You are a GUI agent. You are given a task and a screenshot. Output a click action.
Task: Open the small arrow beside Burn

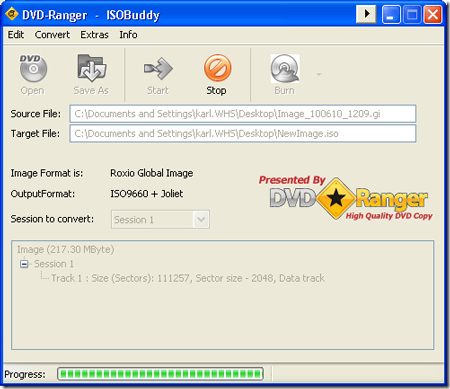click(x=319, y=74)
